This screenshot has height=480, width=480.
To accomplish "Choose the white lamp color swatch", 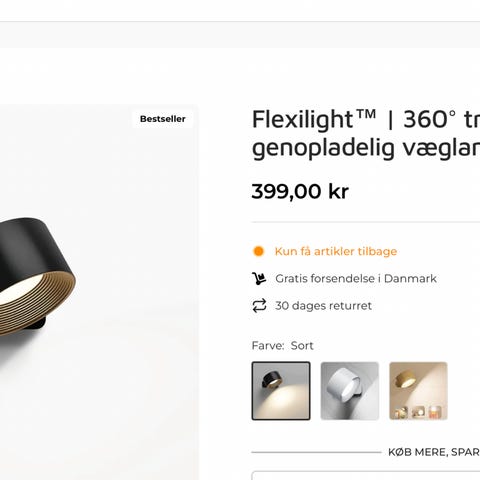I will coord(350,391).
